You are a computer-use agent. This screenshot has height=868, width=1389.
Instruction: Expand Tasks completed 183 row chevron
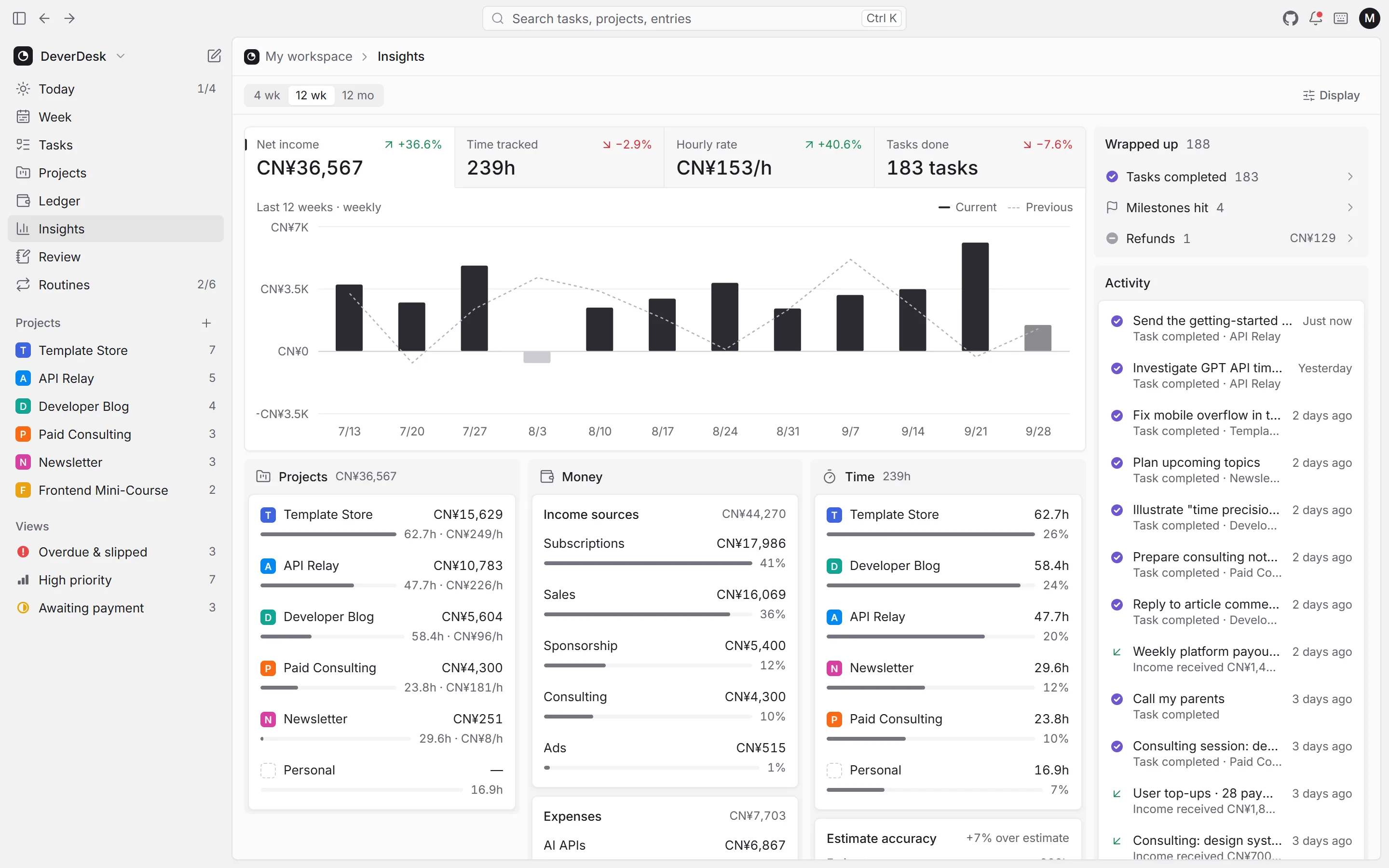click(x=1350, y=176)
